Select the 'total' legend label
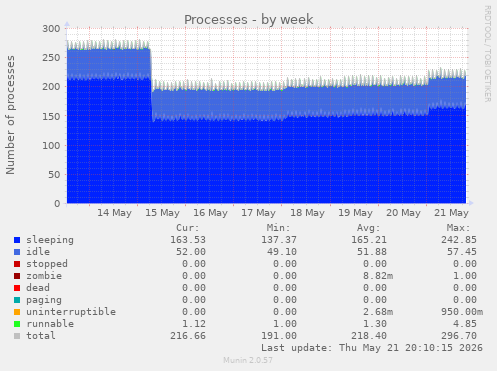 pos(41,336)
